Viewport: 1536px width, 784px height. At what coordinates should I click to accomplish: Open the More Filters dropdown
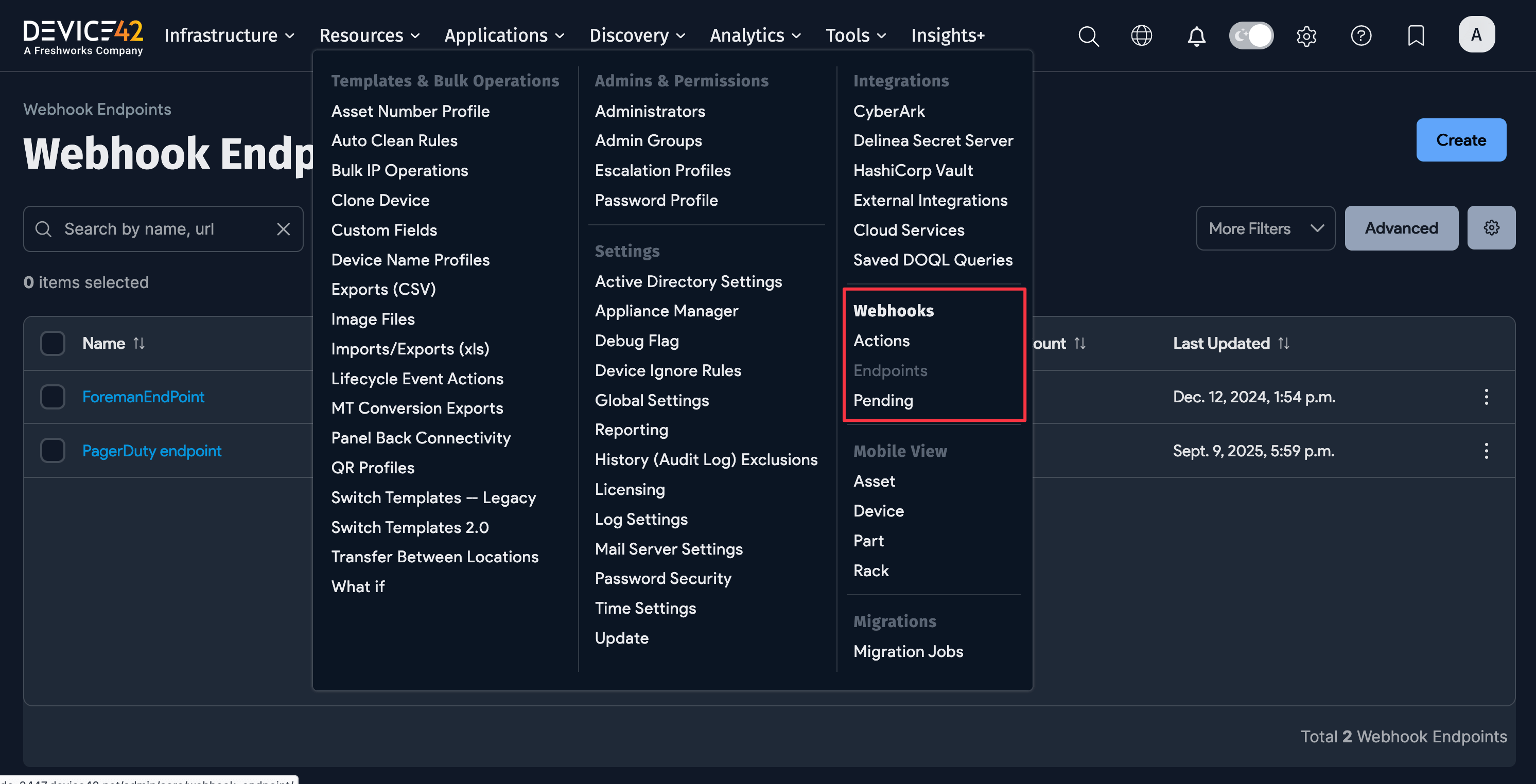(x=1265, y=228)
